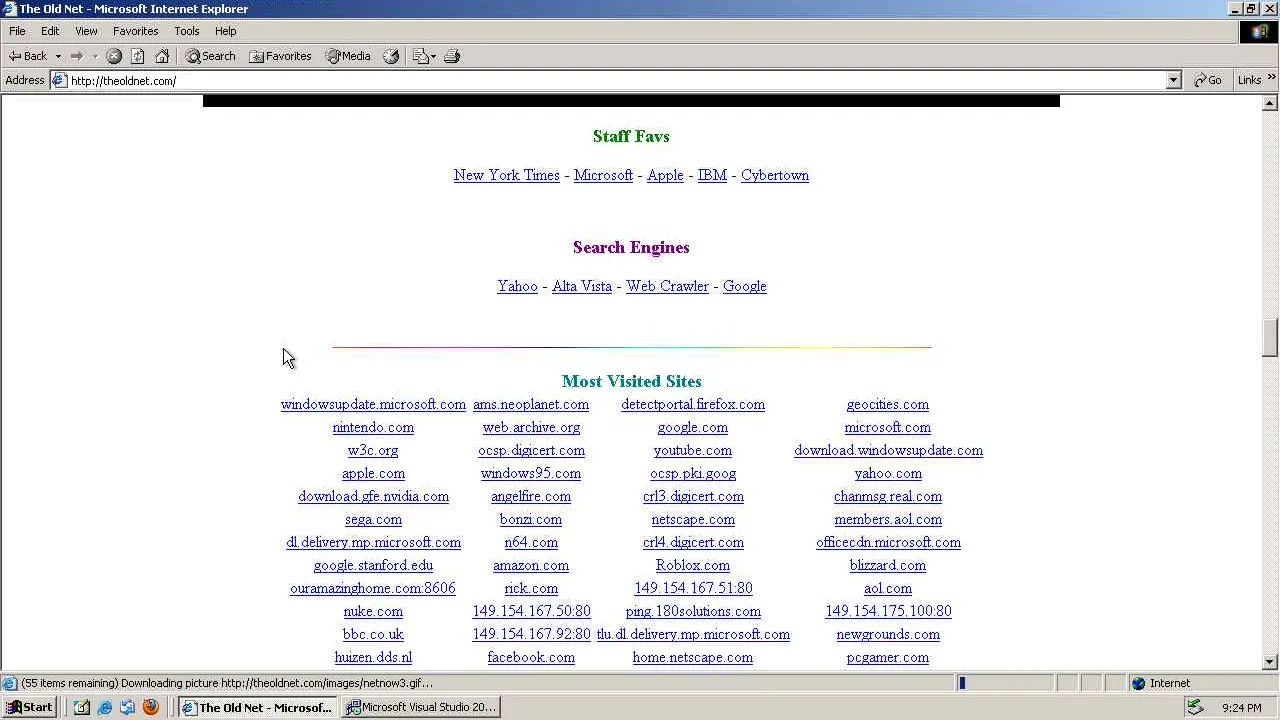Image resolution: width=1280 pixels, height=720 pixels.
Task: Open the facebook.com link
Action: (x=531, y=657)
